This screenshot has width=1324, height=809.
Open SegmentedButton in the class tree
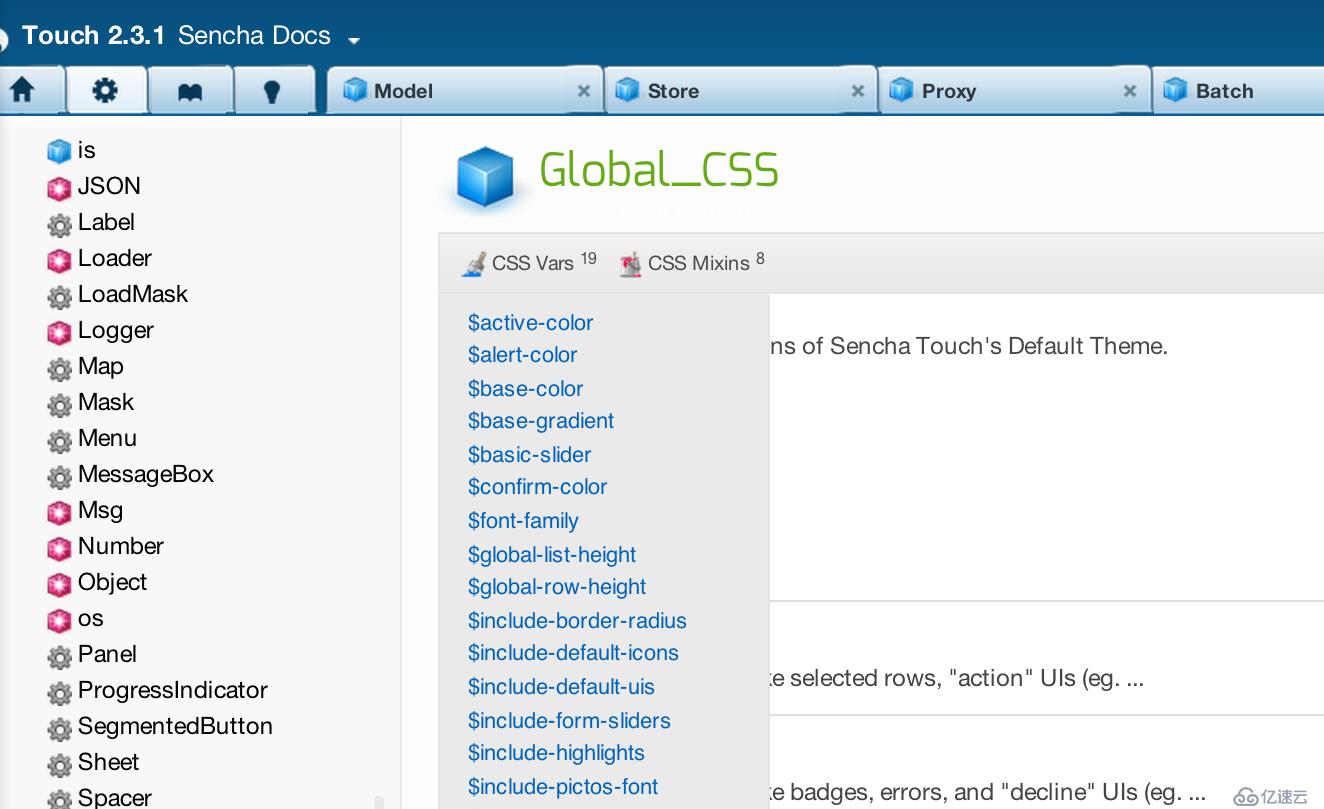pyautogui.click(x=175, y=726)
